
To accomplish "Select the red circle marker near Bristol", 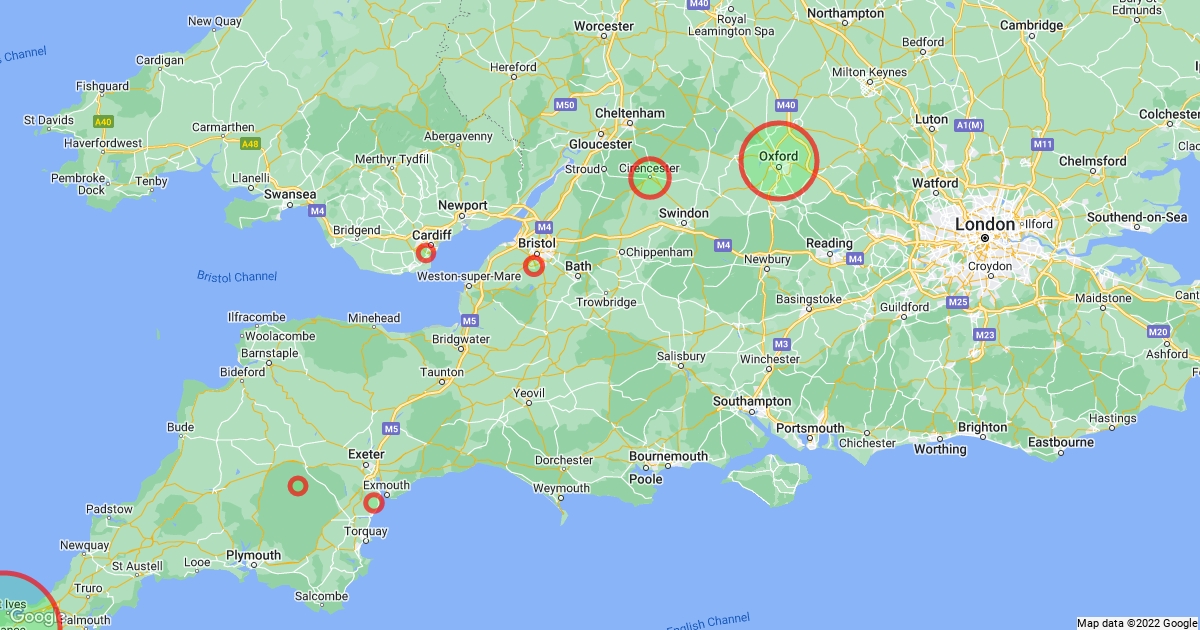I will 534,266.
